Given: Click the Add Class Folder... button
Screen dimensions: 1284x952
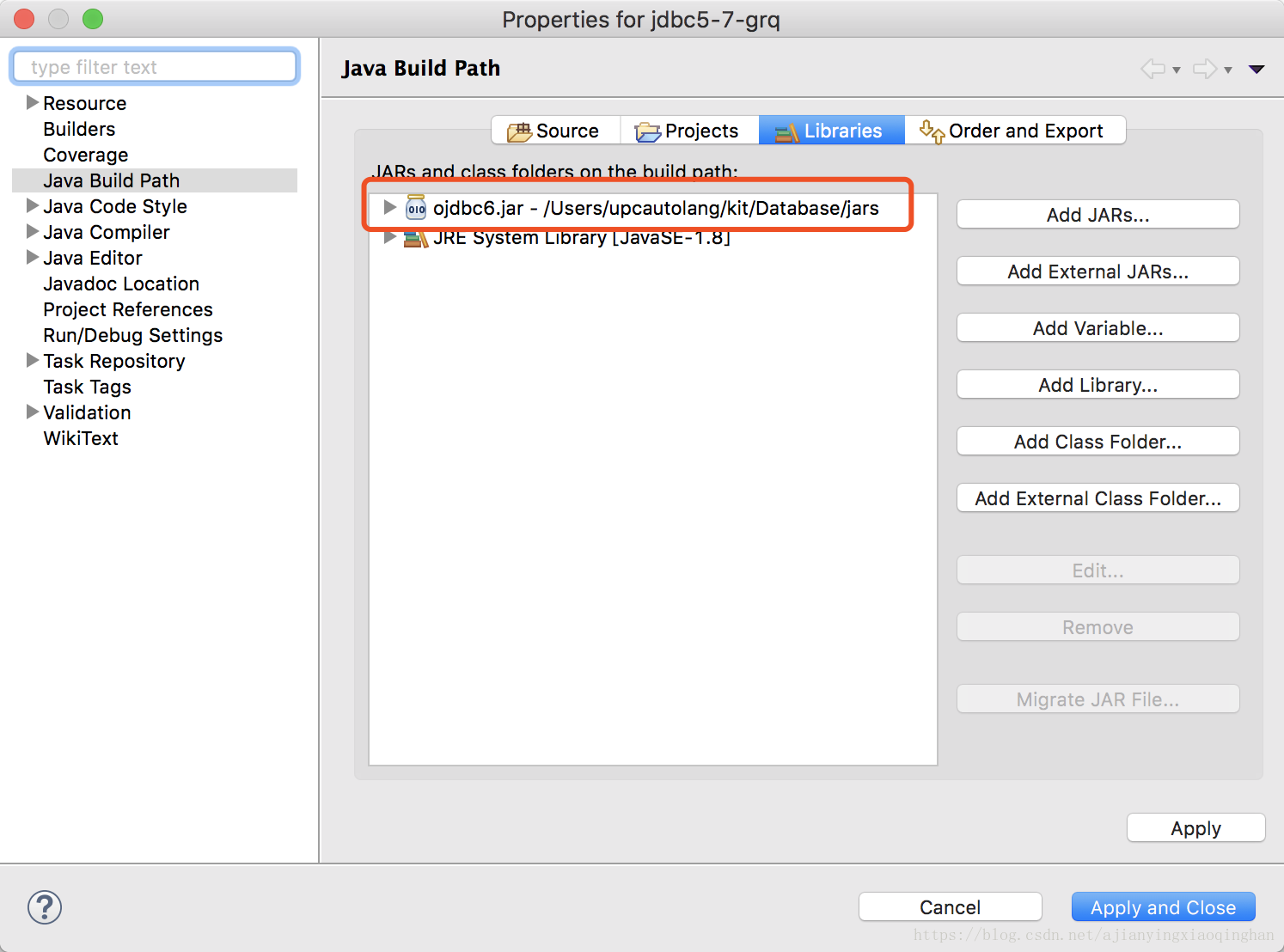Looking at the screenshot, I should click(1098, 442).
